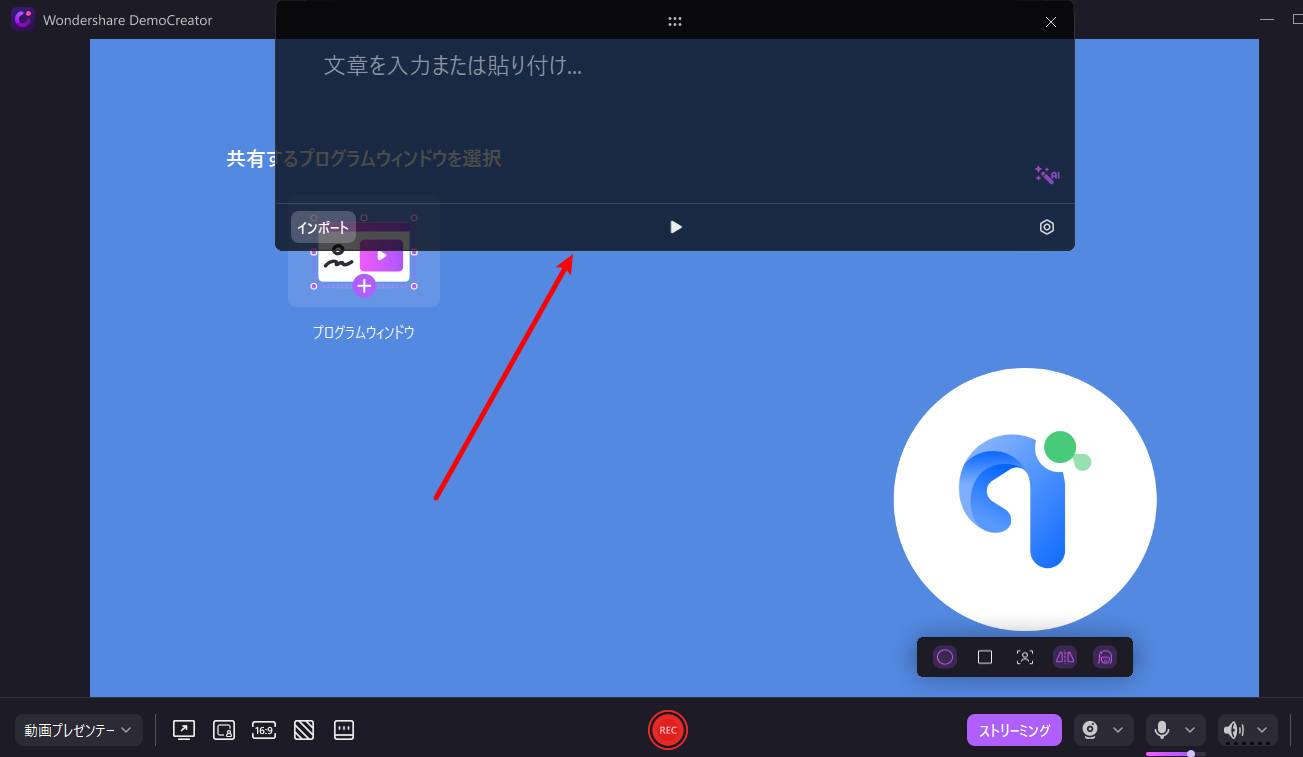Image resolution: width=1303 pixels, height=757 pixels.
Task: Click the striped background icon
Action: tap(304, 730)
